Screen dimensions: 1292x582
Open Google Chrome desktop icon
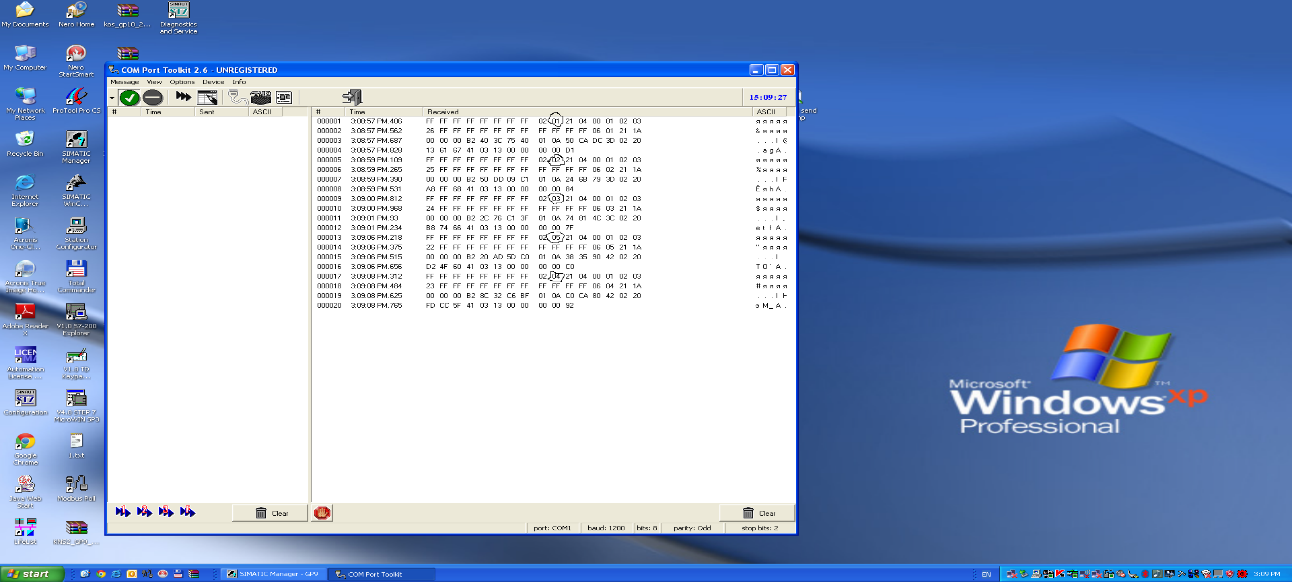click(25, 447)
